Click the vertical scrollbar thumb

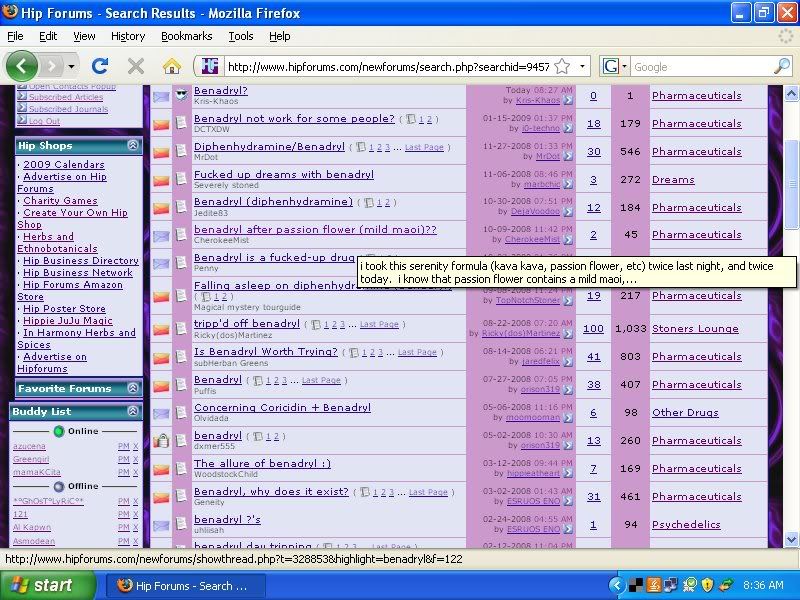pyautogui.click(x=791, y=184)
